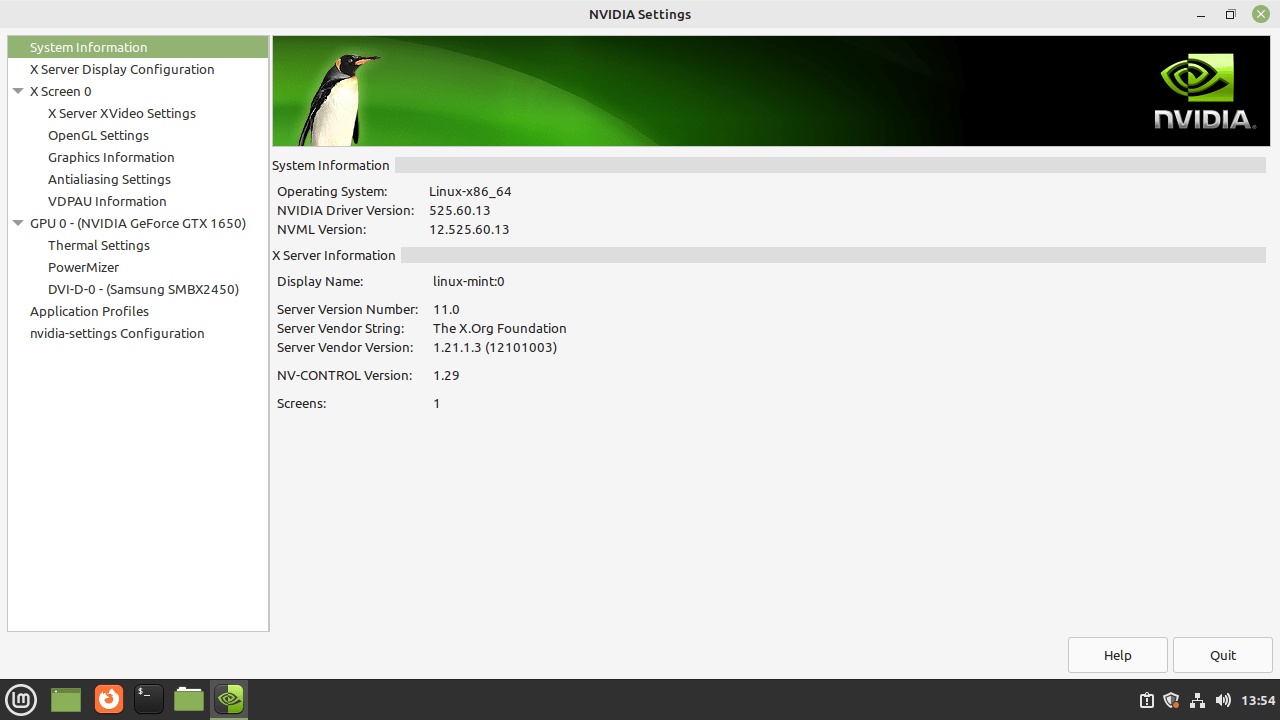Select DVI-D-0 - (Samsung SMBX2450) display
The image size is (1280, 720).
(x=143, y=289)
